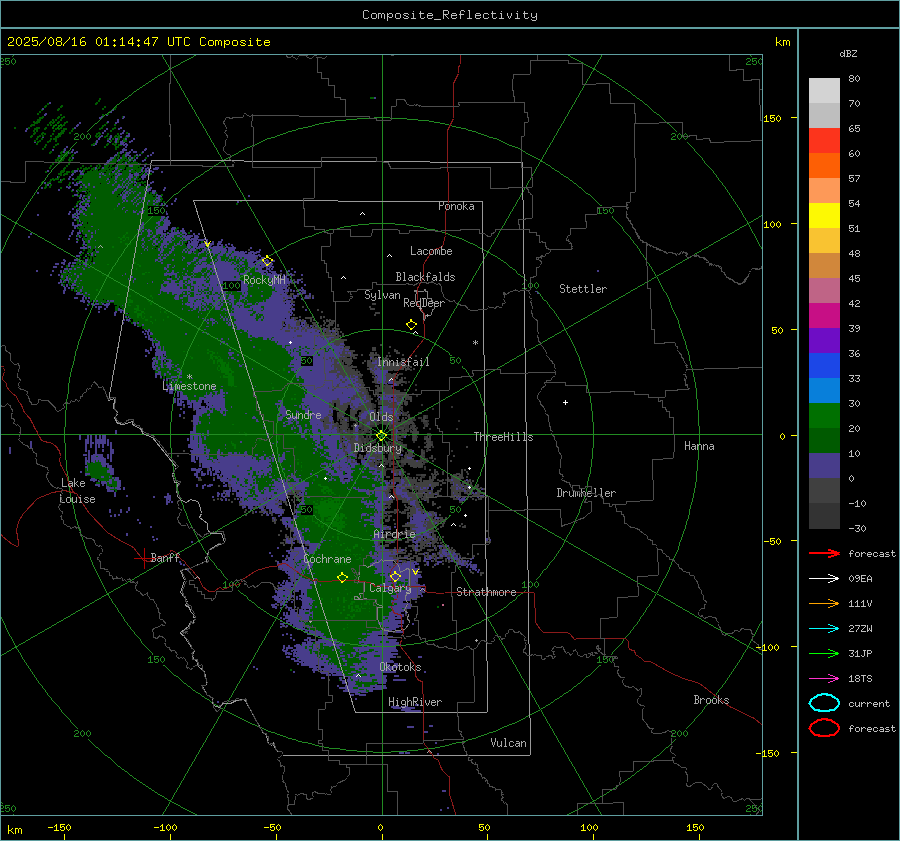900x841 pixels.
Task: Click the magenta 18TS arrow legend icon
Action: tap(824, 679)
